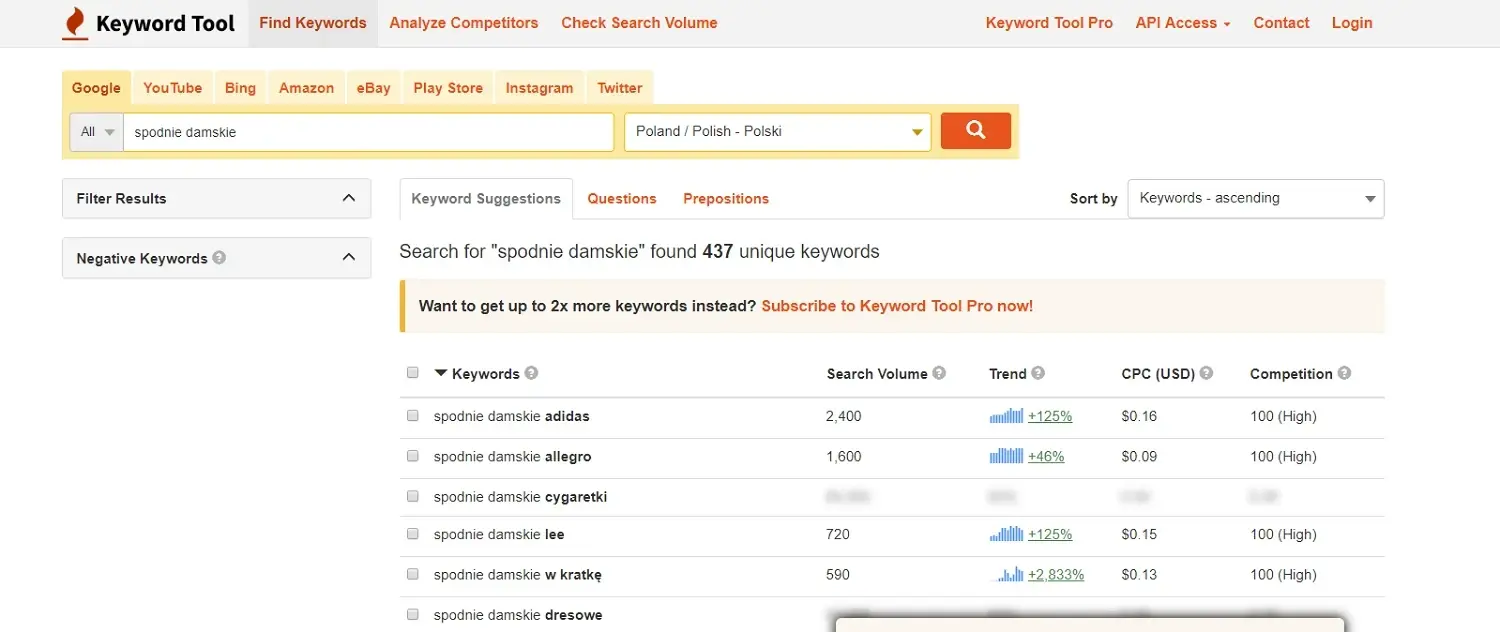
Task: Check the spodnie damskie cygaretki row
Action: tap(413, 496)
